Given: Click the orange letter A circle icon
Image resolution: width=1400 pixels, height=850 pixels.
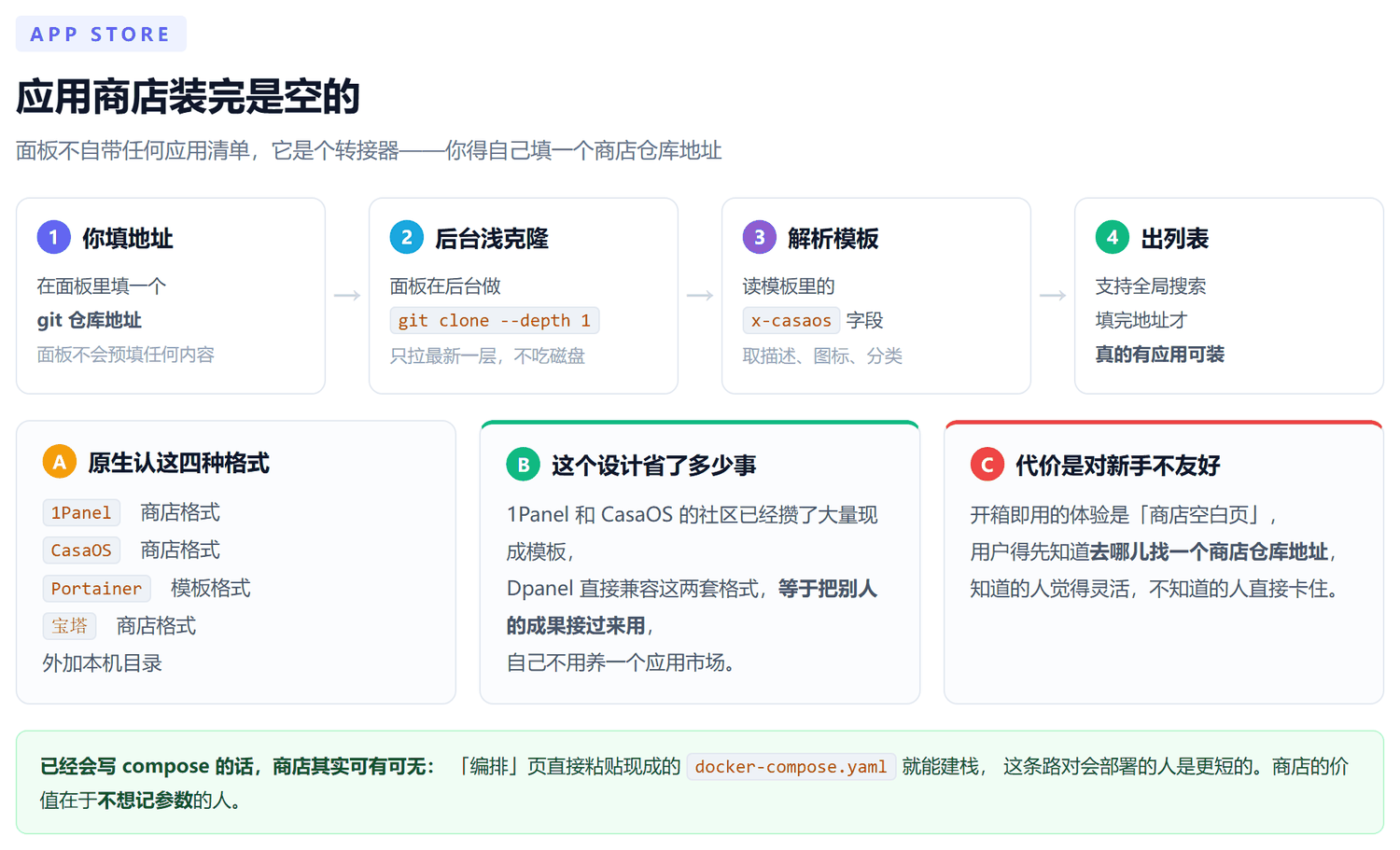Looking at the screenshot, I should pos(60,462).
